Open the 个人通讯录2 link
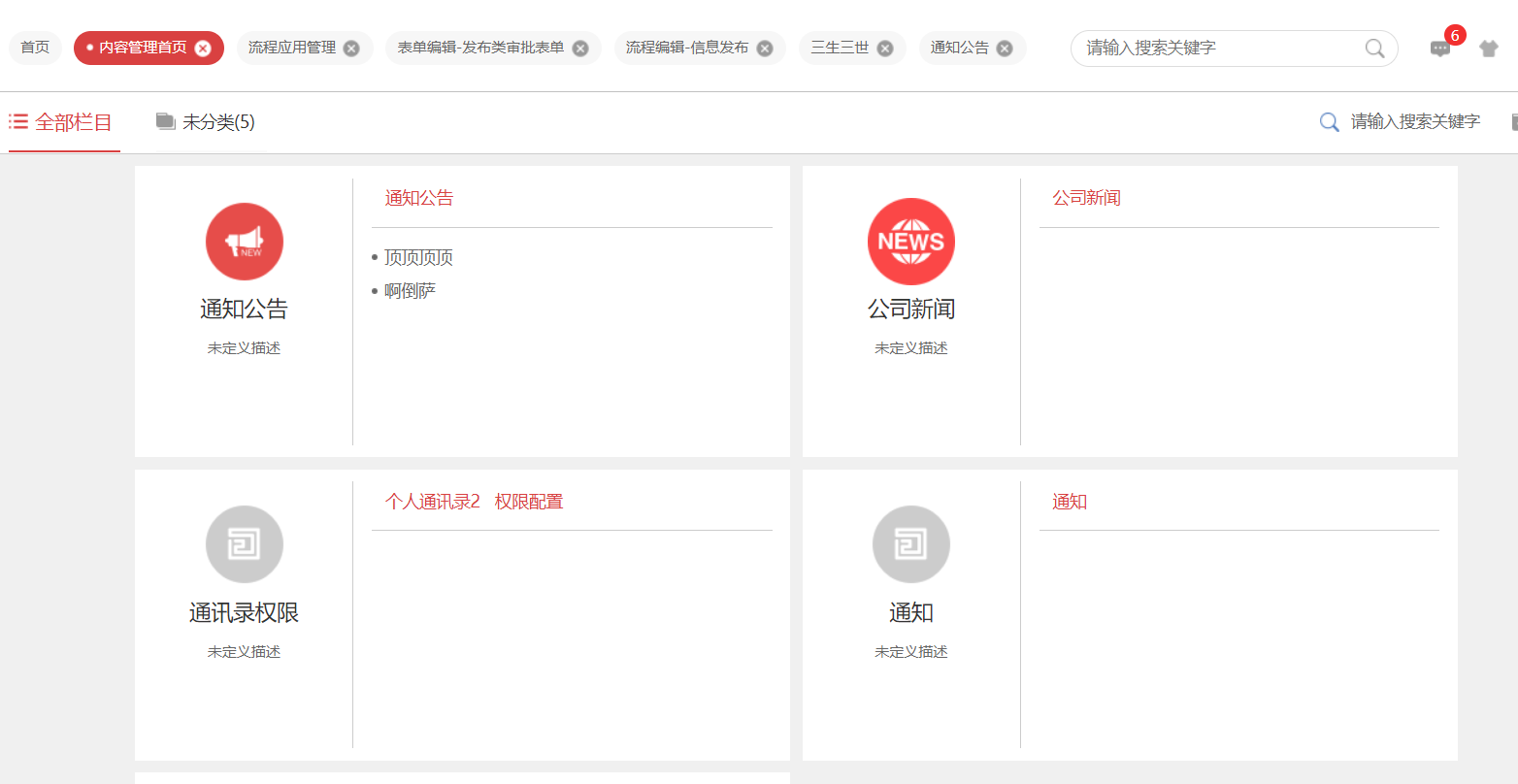 pos(433,502)
